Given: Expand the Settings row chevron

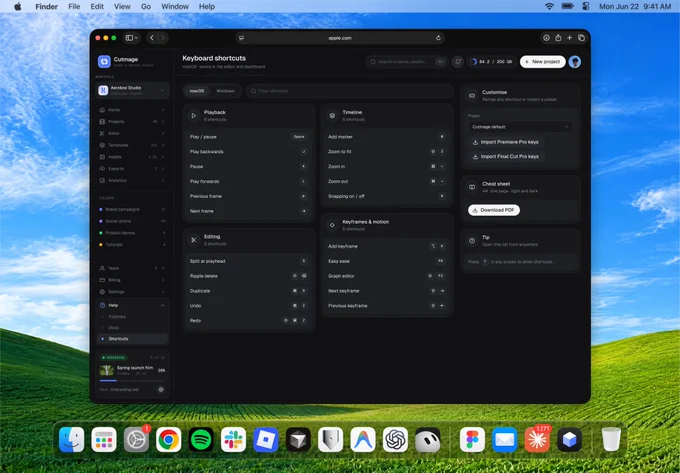Looking at the screenshot, I should 163,292.
